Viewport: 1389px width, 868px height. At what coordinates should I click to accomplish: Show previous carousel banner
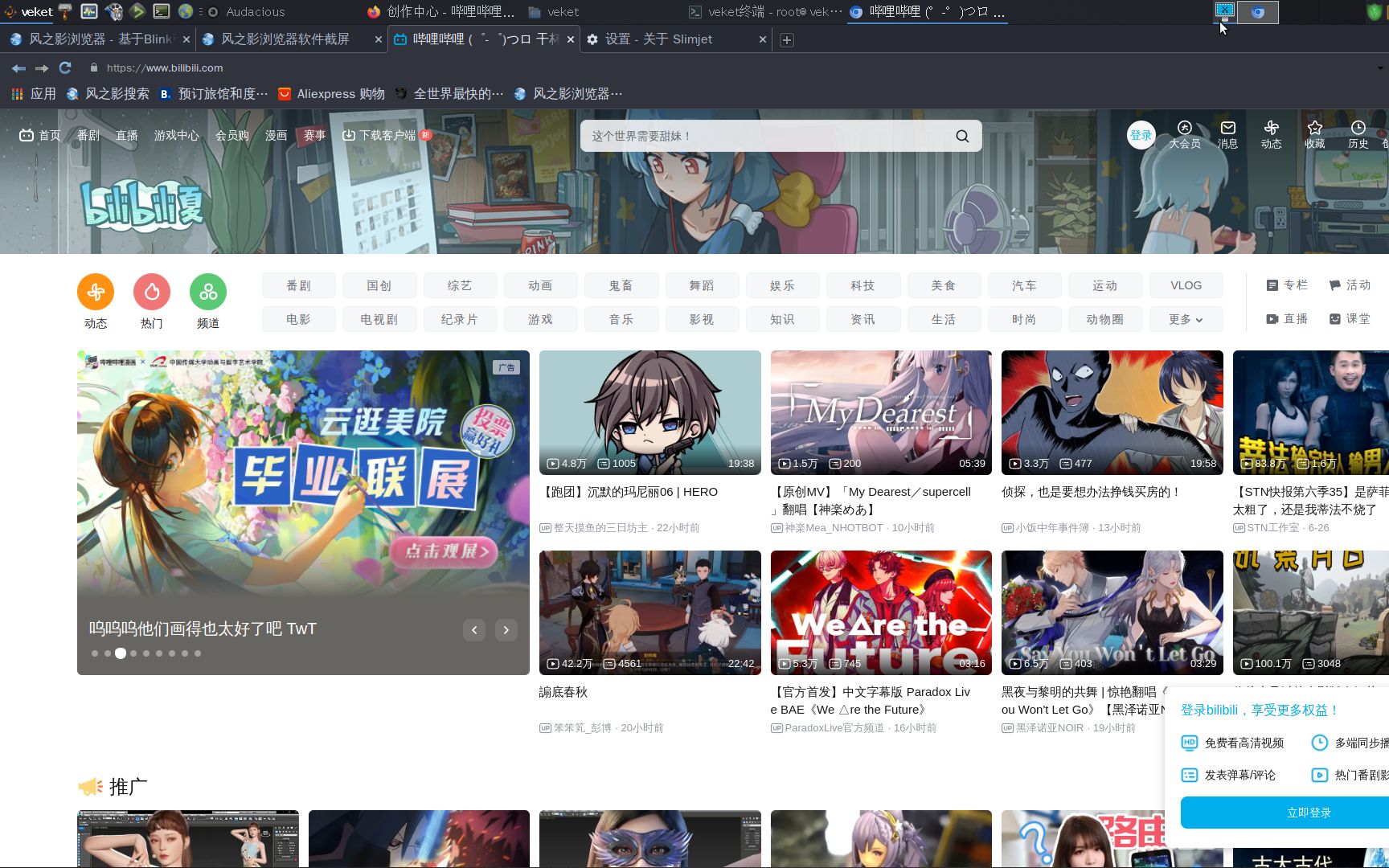(474, 630)
